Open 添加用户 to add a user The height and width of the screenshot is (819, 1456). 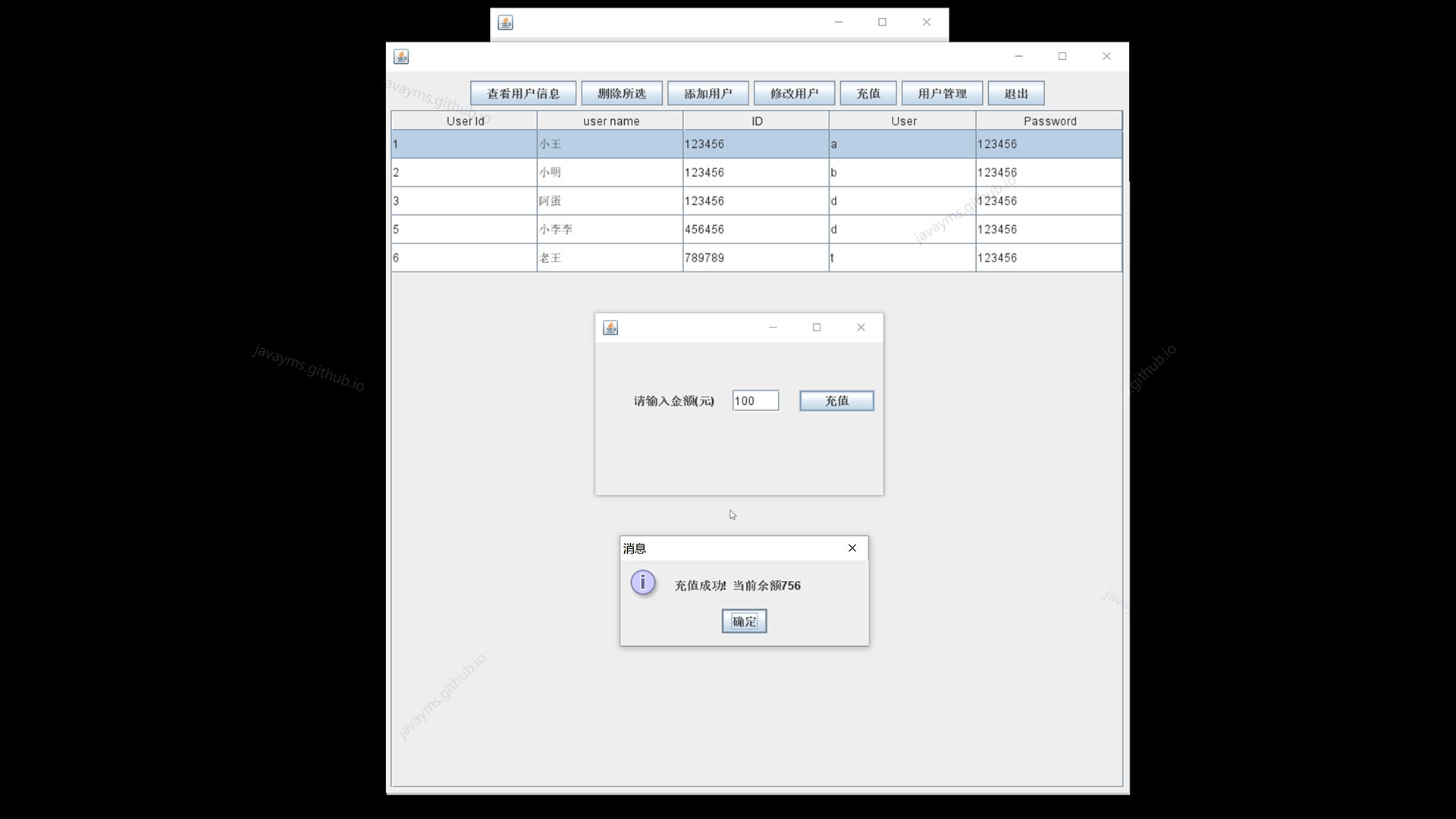click(x=707, y=93)
